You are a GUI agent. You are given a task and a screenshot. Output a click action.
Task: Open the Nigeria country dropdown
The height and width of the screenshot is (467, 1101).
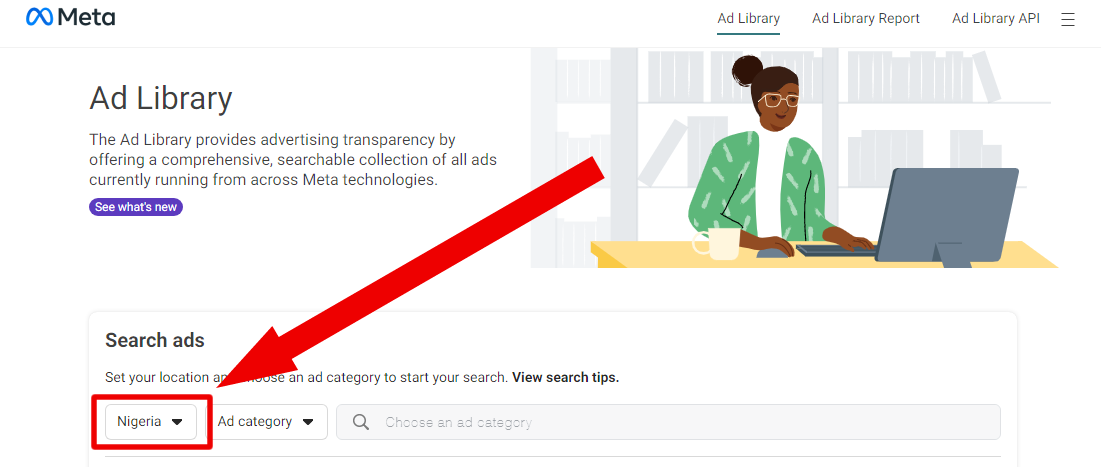151,422
